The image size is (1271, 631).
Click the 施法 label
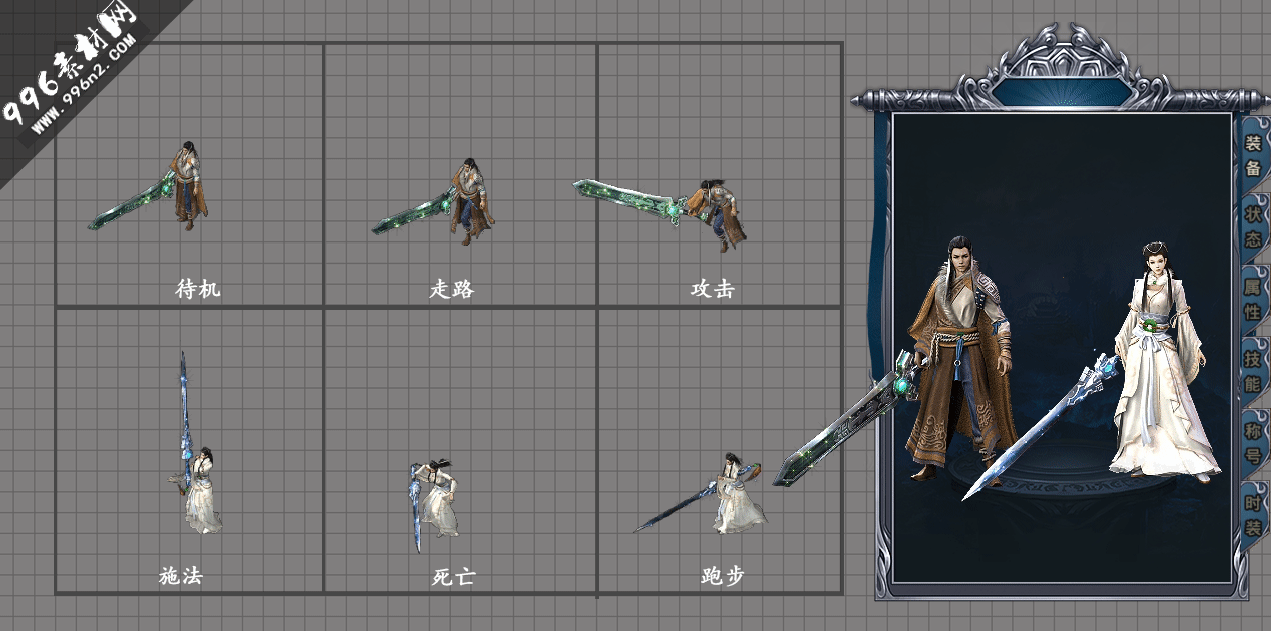(181, 576)
